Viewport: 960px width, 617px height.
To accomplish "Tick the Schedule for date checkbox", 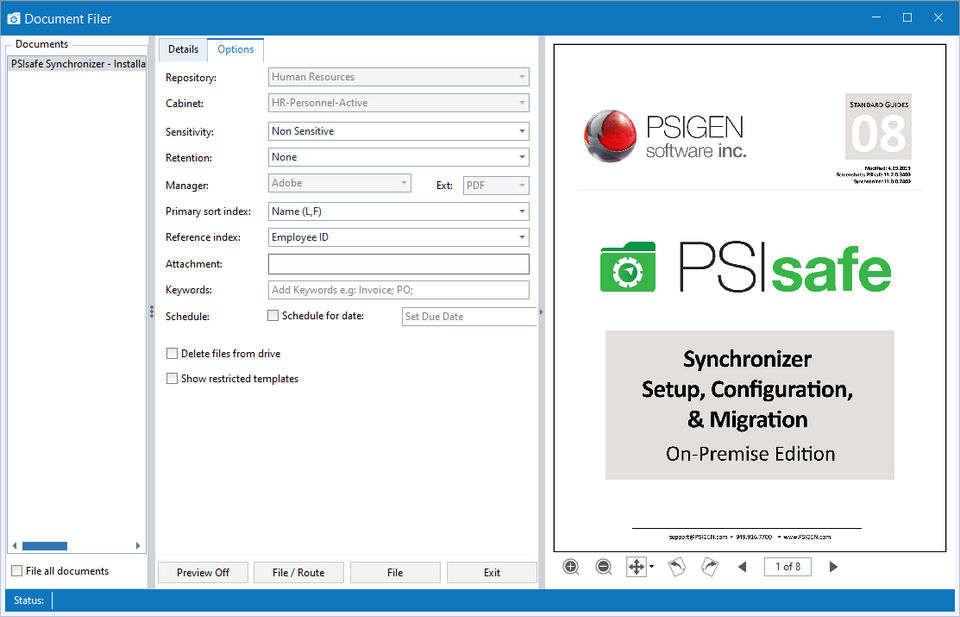I will [x=273, y=315].
